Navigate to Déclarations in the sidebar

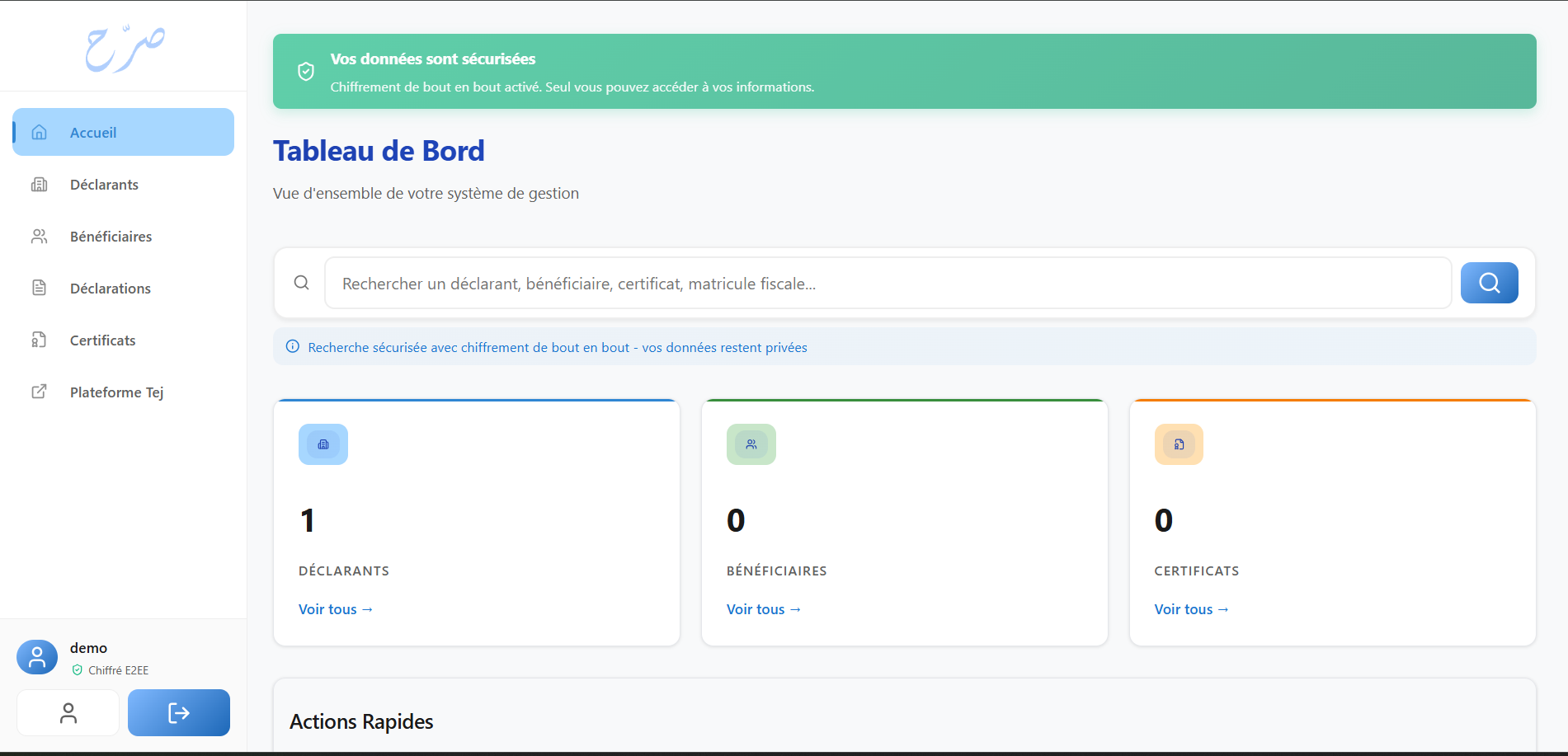[124, 288]
